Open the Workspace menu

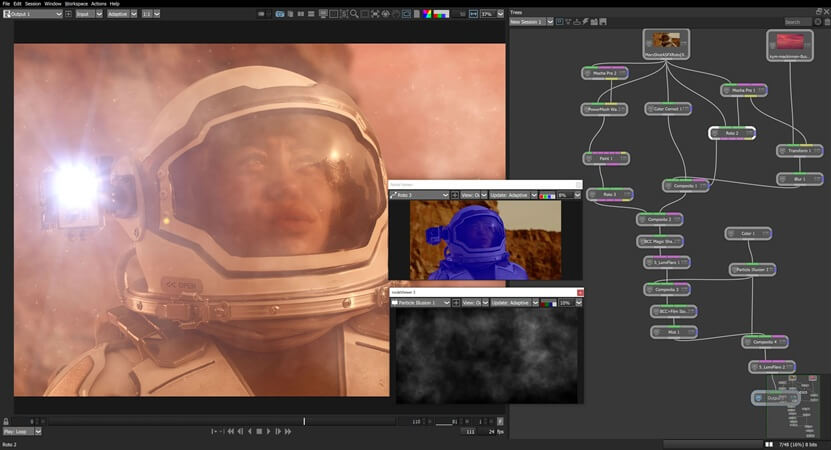pos(76,3)
